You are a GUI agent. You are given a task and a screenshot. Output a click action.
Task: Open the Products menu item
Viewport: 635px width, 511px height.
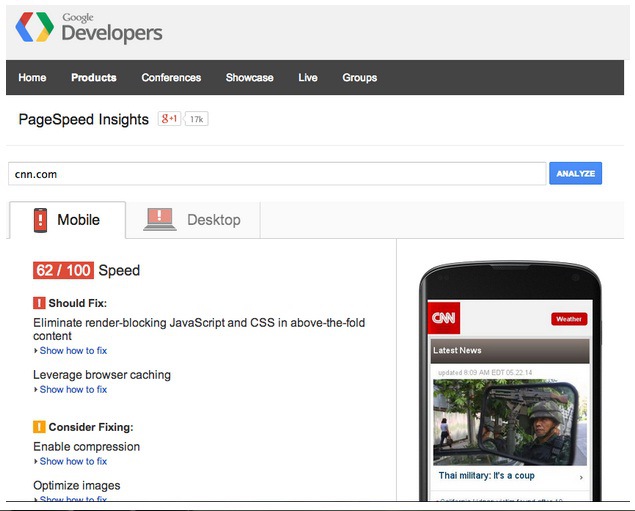pyautogui.click(x=94, y=78)
